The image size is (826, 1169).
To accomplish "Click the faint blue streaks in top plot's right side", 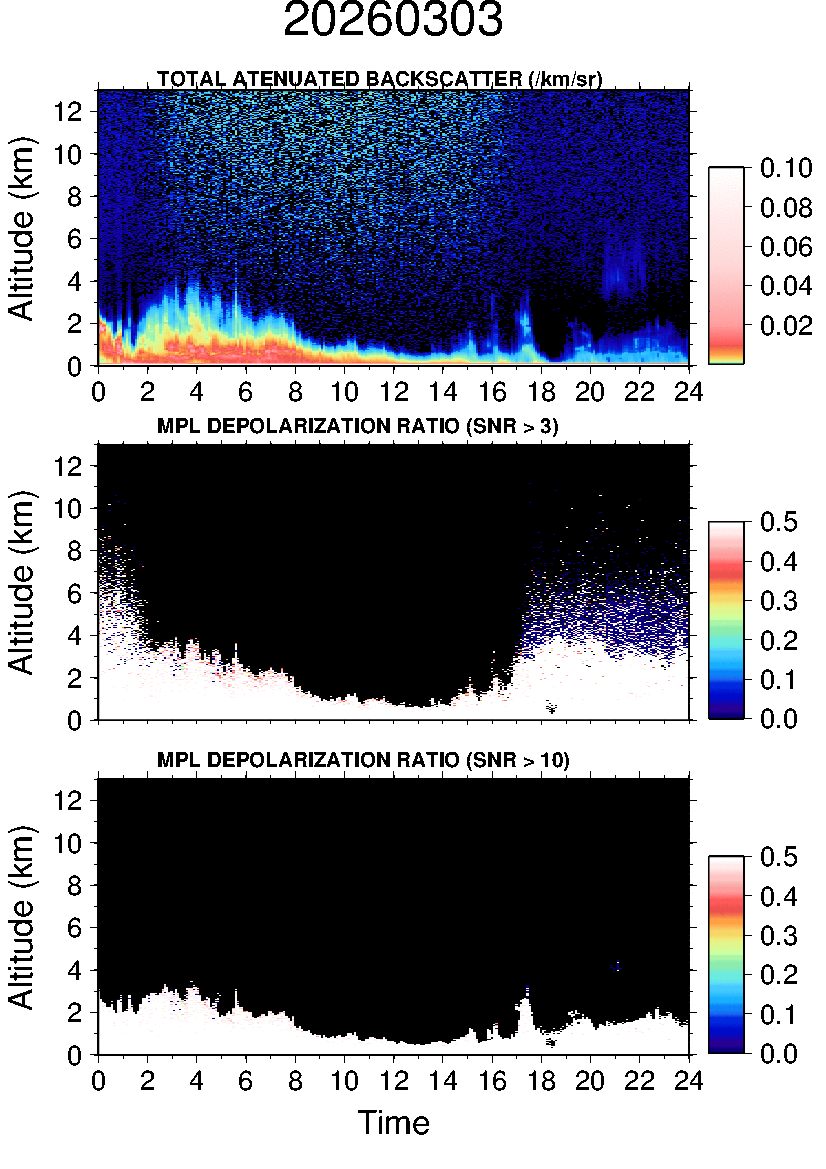I will click(618, 265).
